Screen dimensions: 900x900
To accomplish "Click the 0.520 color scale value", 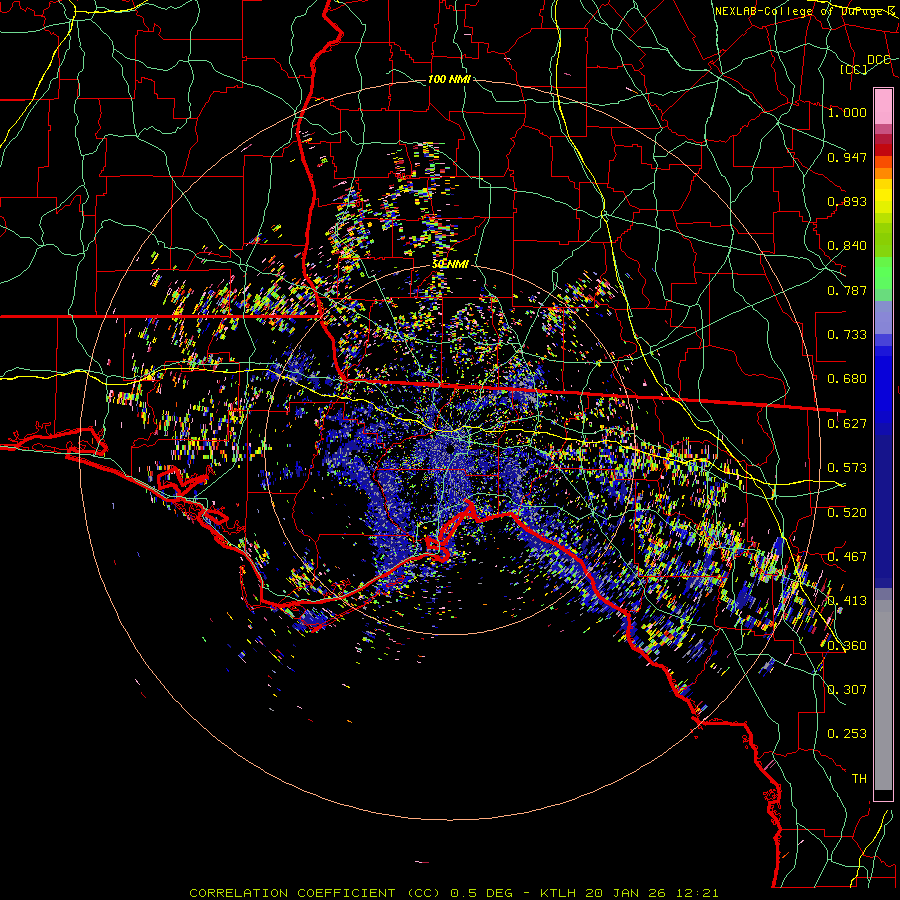I will [x=847, y=513].
